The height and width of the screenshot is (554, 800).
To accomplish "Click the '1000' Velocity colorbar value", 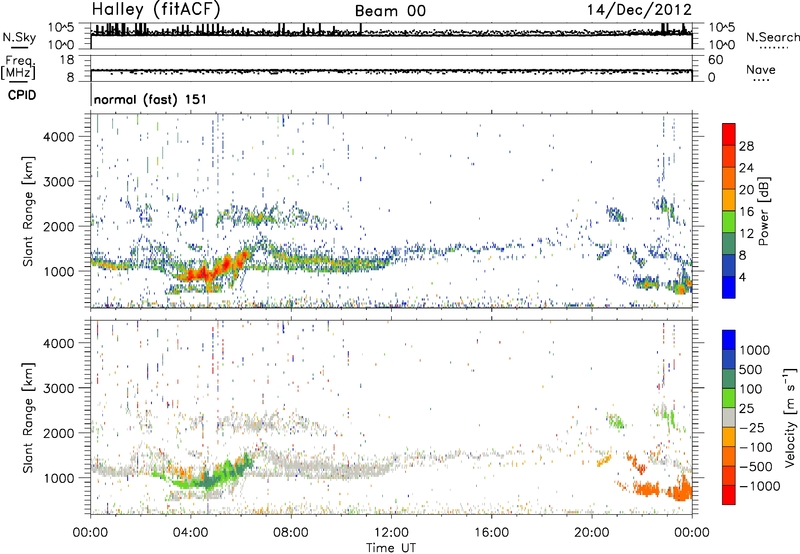I will (755, 350).
